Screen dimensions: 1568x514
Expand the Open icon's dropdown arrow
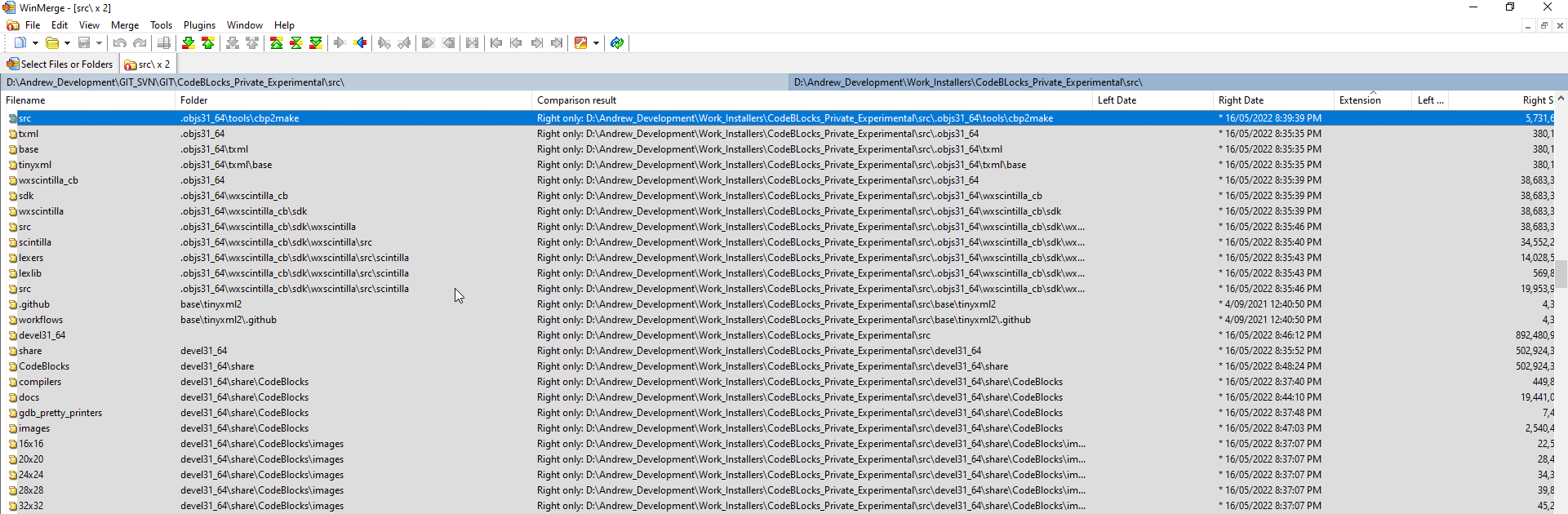[x=67, y=43]
